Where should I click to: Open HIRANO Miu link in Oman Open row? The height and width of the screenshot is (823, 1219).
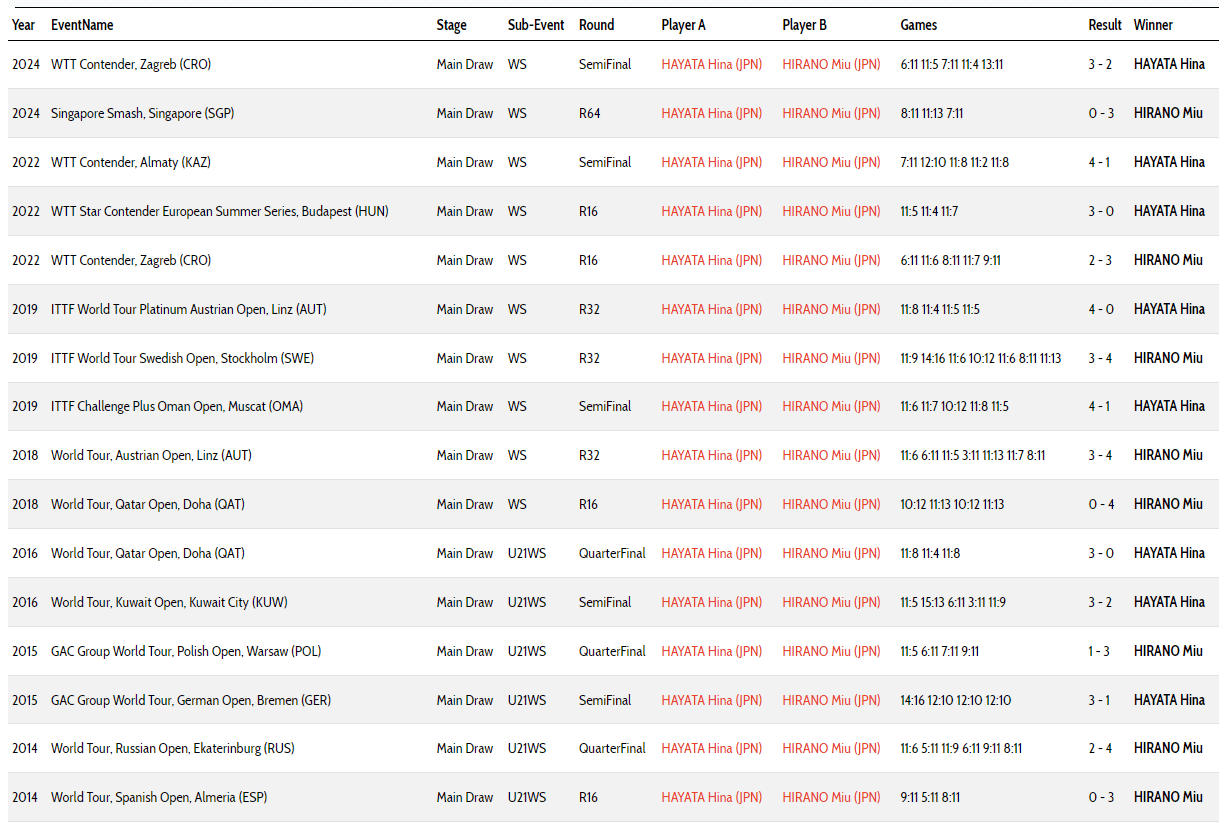coord(832,406)
